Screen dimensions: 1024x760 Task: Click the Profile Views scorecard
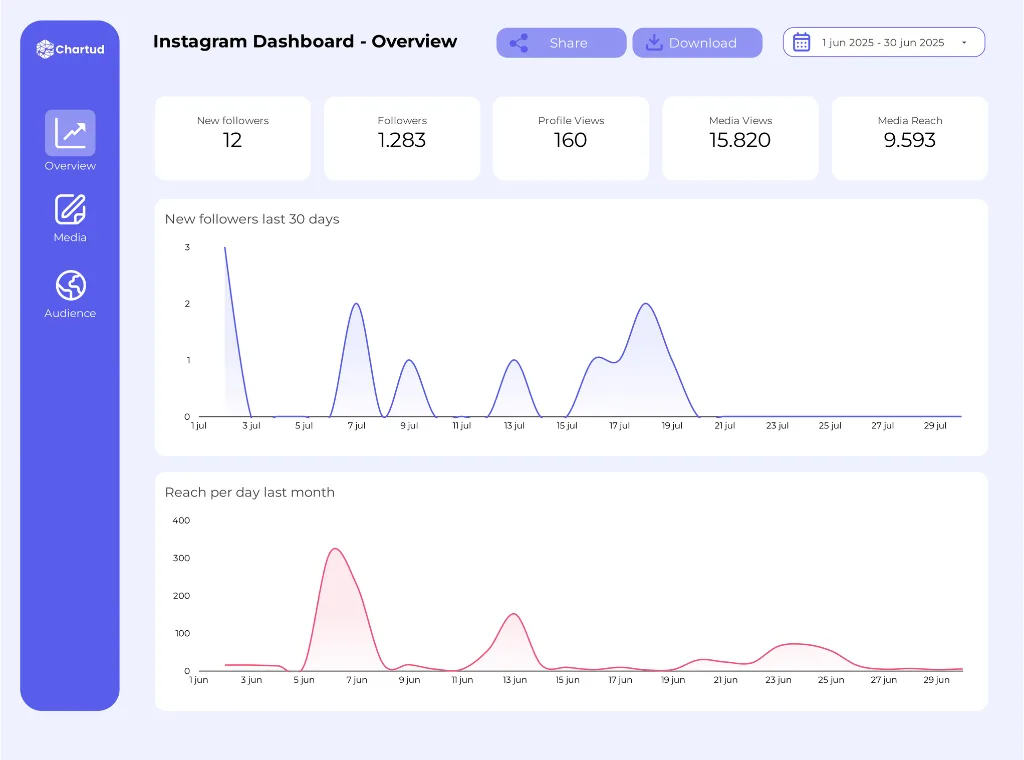(x=571, y=138)
